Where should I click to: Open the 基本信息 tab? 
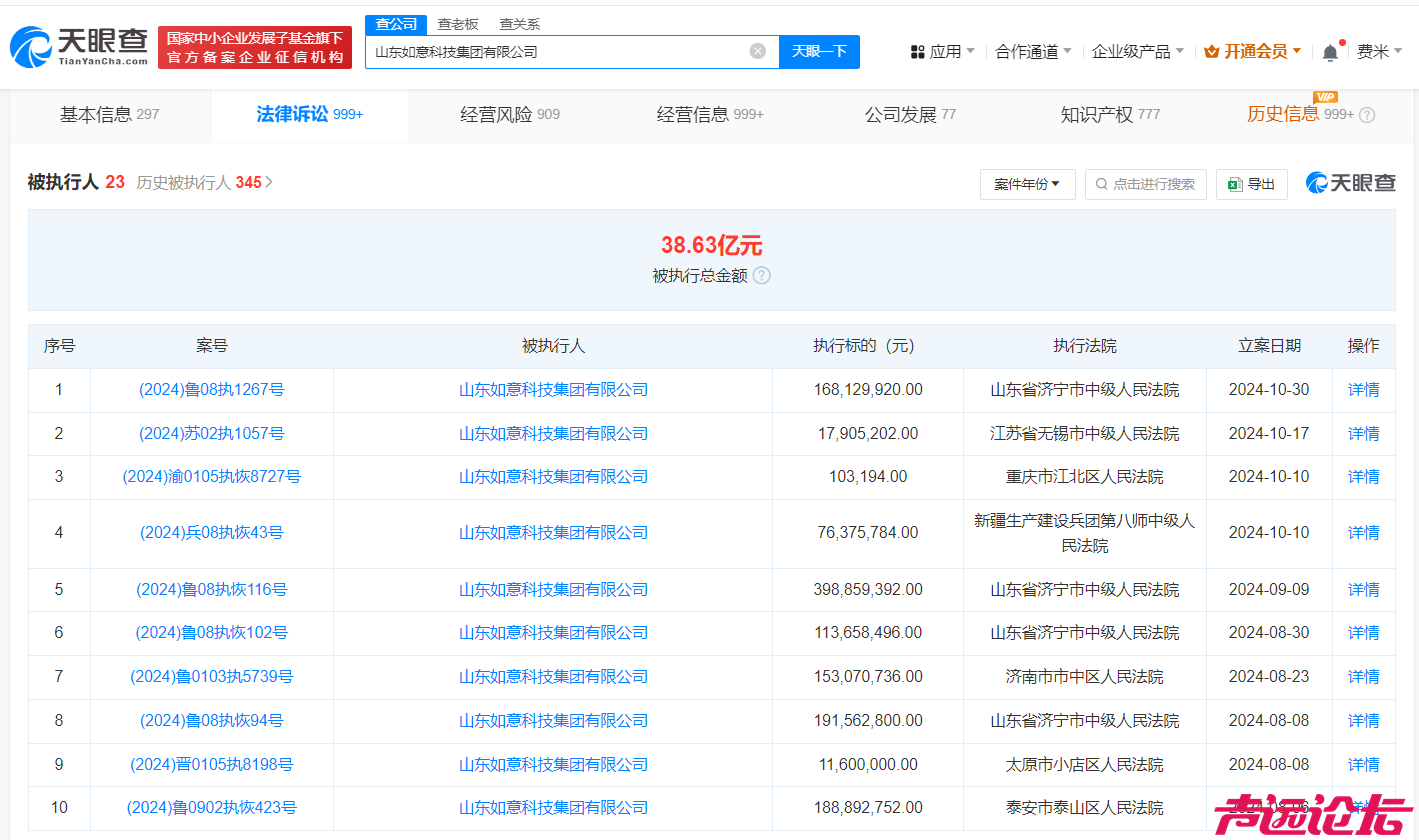[110, 115]
